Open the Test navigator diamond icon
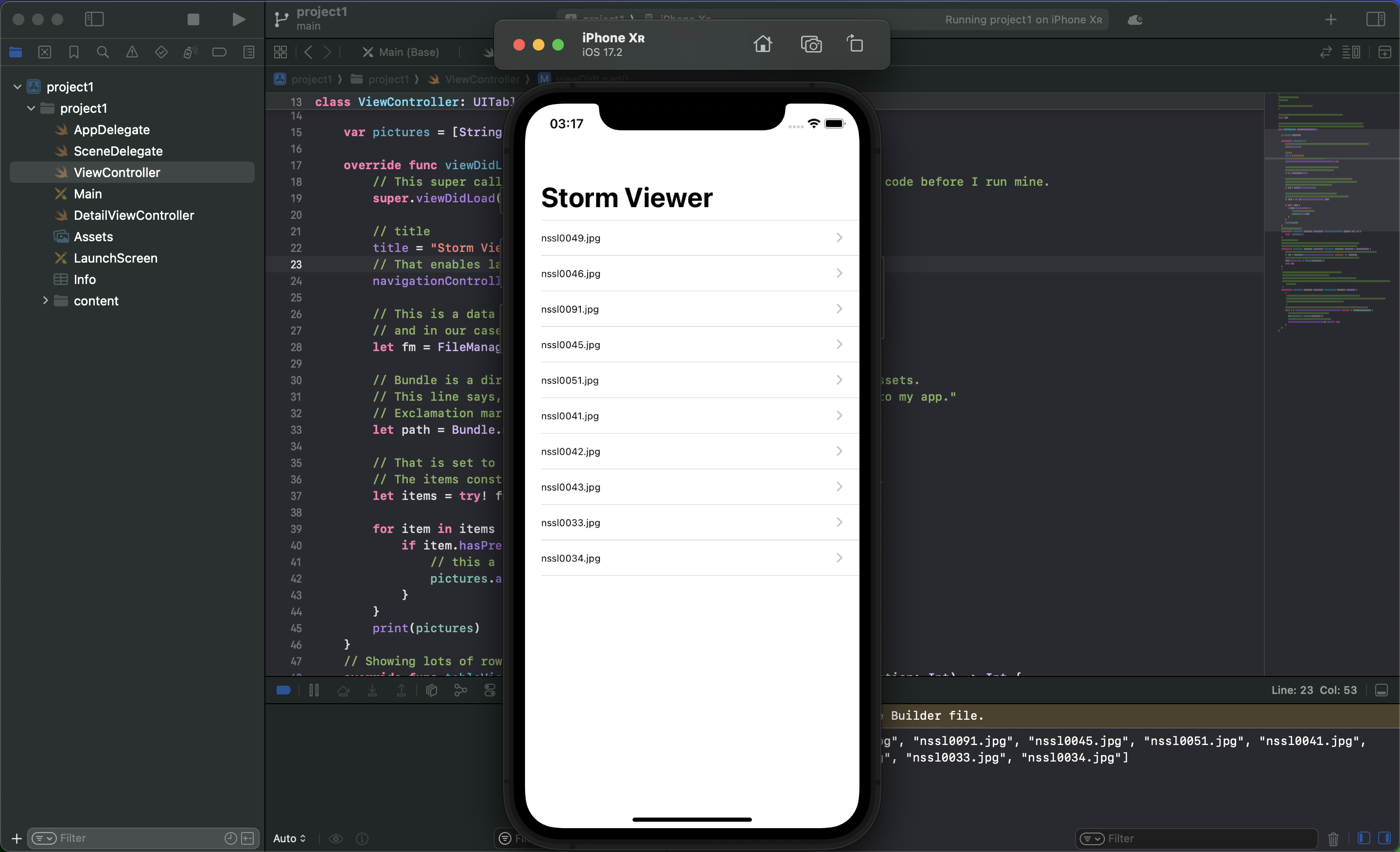Screen dimensions: 1400x852 point(161,53)
